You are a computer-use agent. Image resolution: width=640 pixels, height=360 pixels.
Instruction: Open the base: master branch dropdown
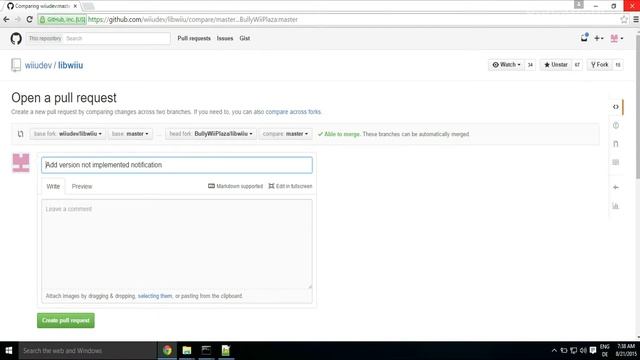click(x=130, y=134)
